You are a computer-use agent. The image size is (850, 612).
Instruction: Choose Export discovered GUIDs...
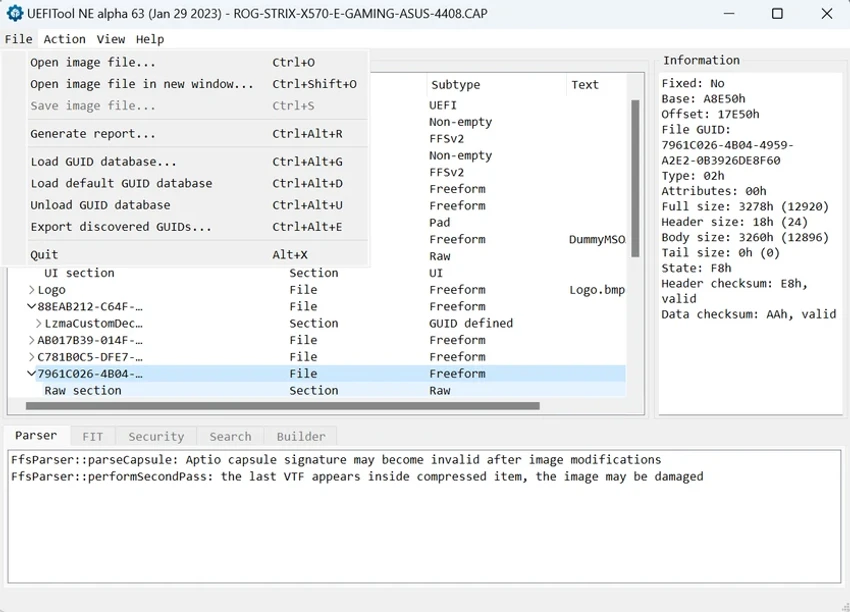point(198,227)
